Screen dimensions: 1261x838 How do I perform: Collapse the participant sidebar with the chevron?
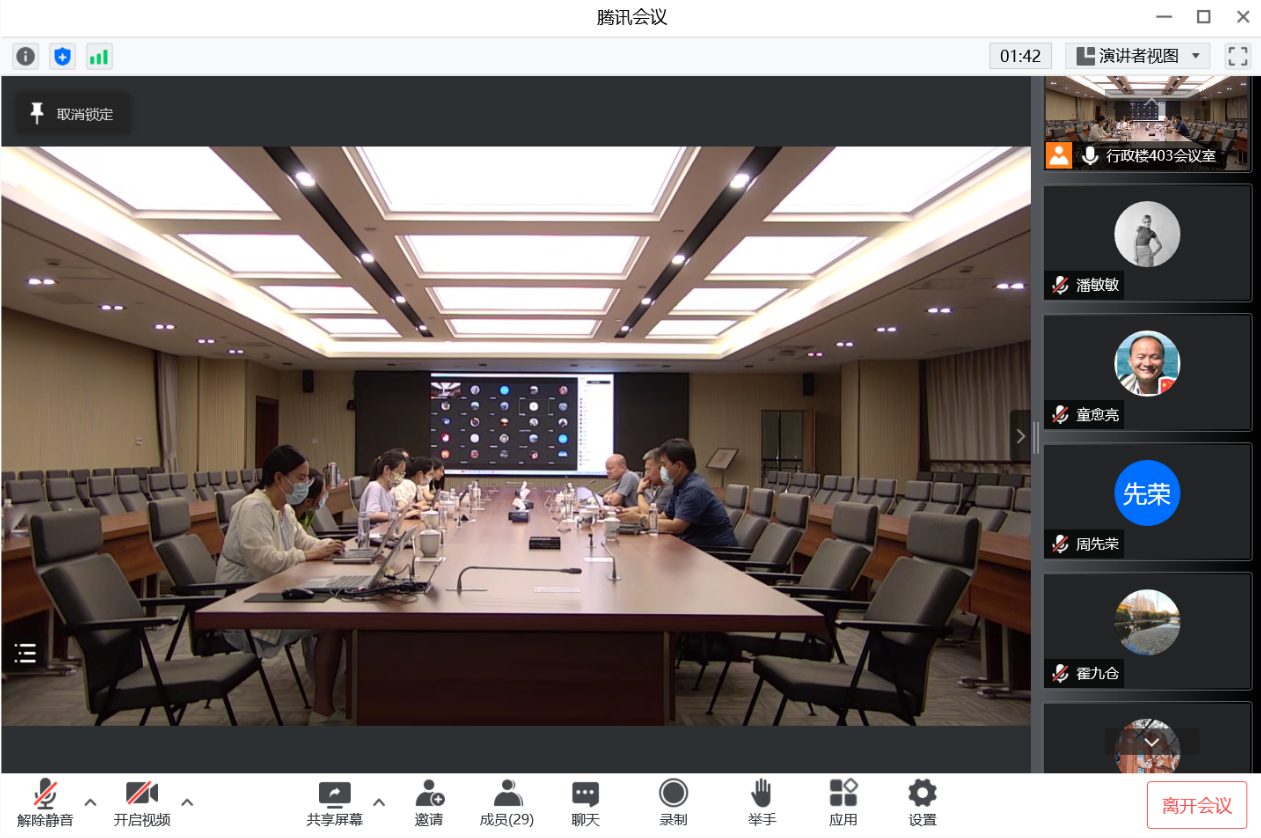[1020, 436]
